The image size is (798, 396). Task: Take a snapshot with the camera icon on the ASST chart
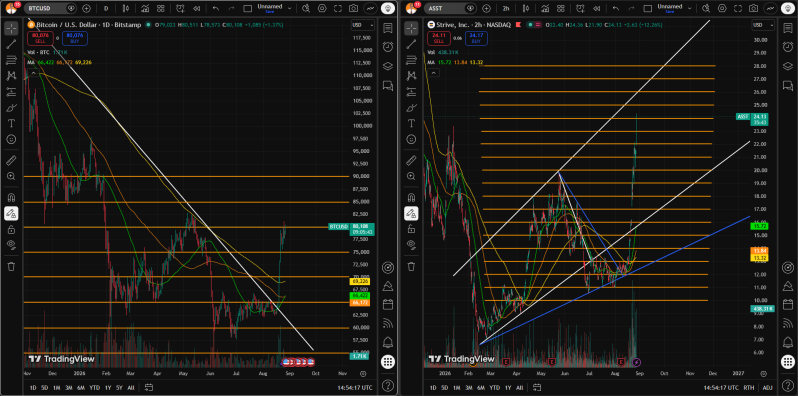753,8
